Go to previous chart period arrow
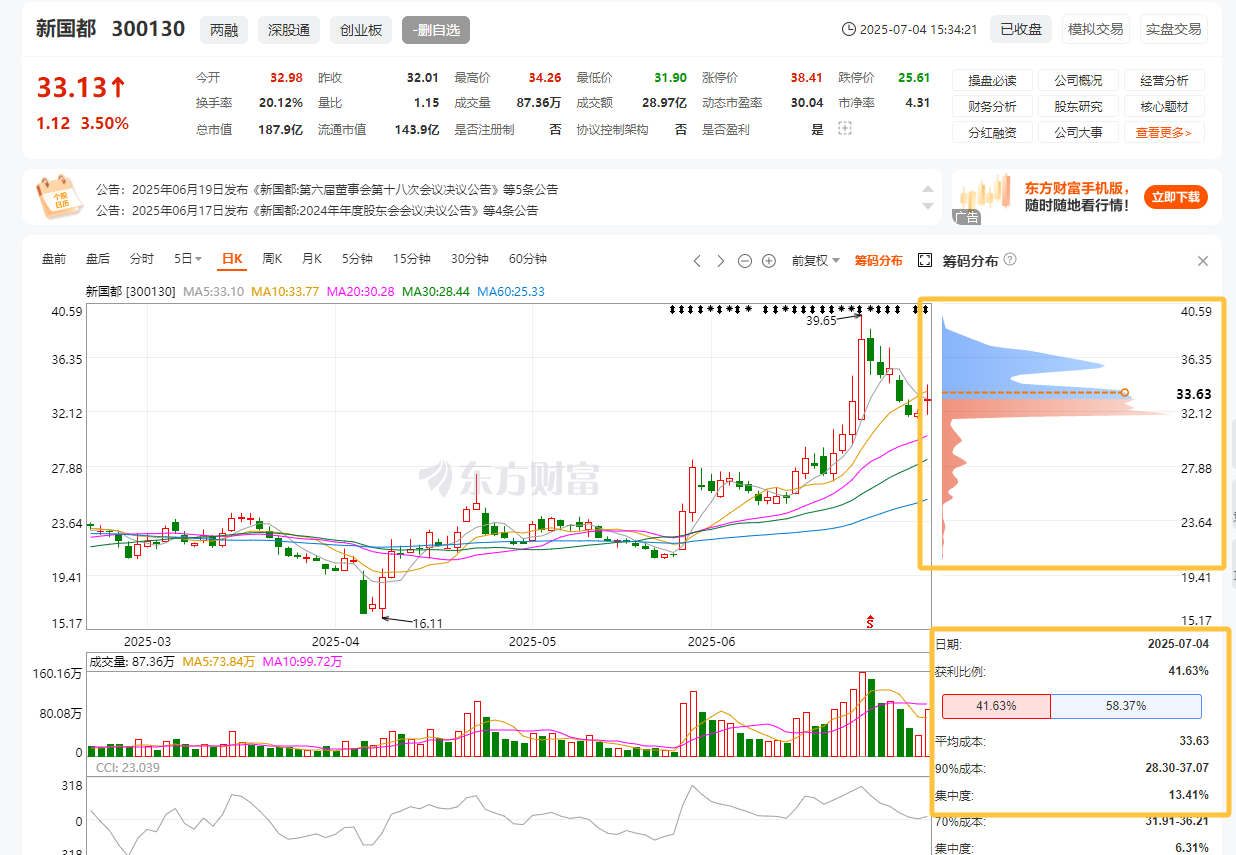 pyautogui.click(x=698, y=260)
